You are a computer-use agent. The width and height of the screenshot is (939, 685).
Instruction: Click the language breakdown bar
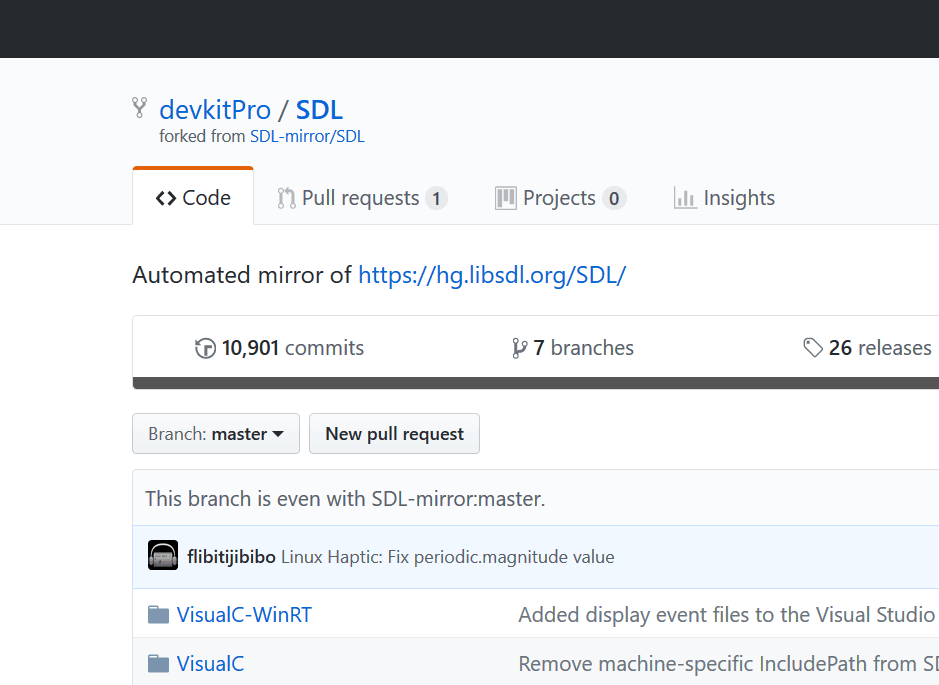536,383
